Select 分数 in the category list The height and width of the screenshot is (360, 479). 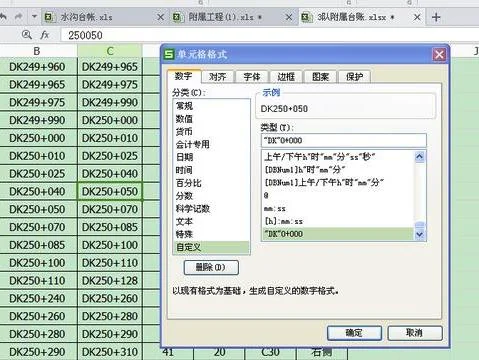click(211, 196)
